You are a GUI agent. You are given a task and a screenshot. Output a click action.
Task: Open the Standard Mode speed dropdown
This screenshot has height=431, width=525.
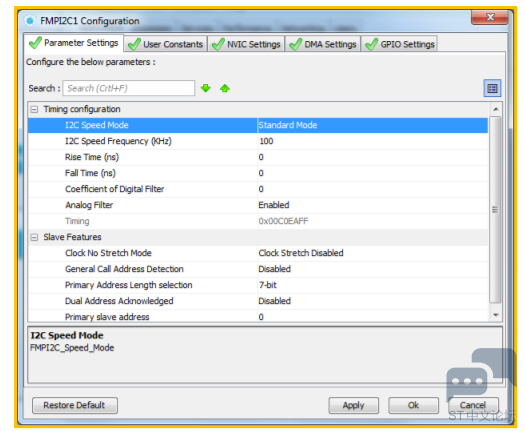point(372,125)
